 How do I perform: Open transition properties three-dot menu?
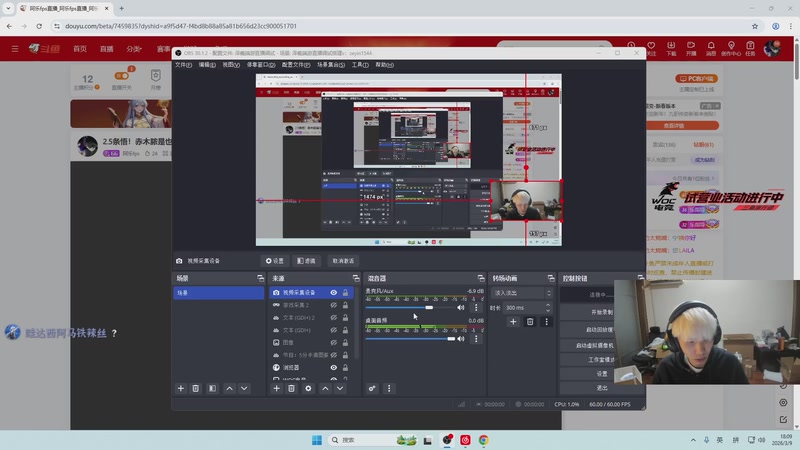pos(546,321)
